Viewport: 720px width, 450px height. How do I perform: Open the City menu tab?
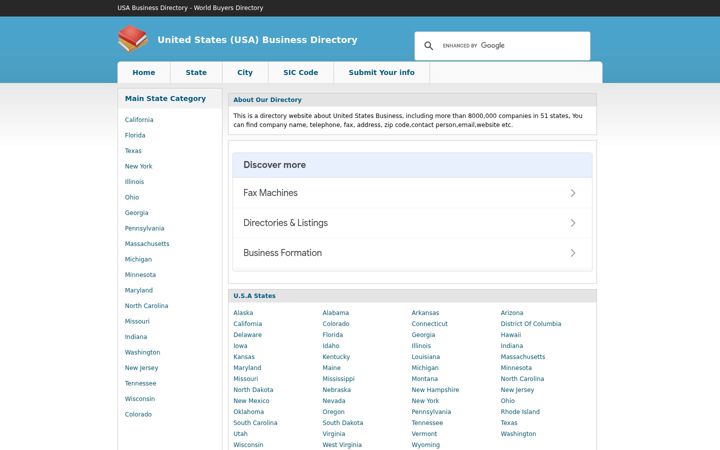(x=245, y=73)
